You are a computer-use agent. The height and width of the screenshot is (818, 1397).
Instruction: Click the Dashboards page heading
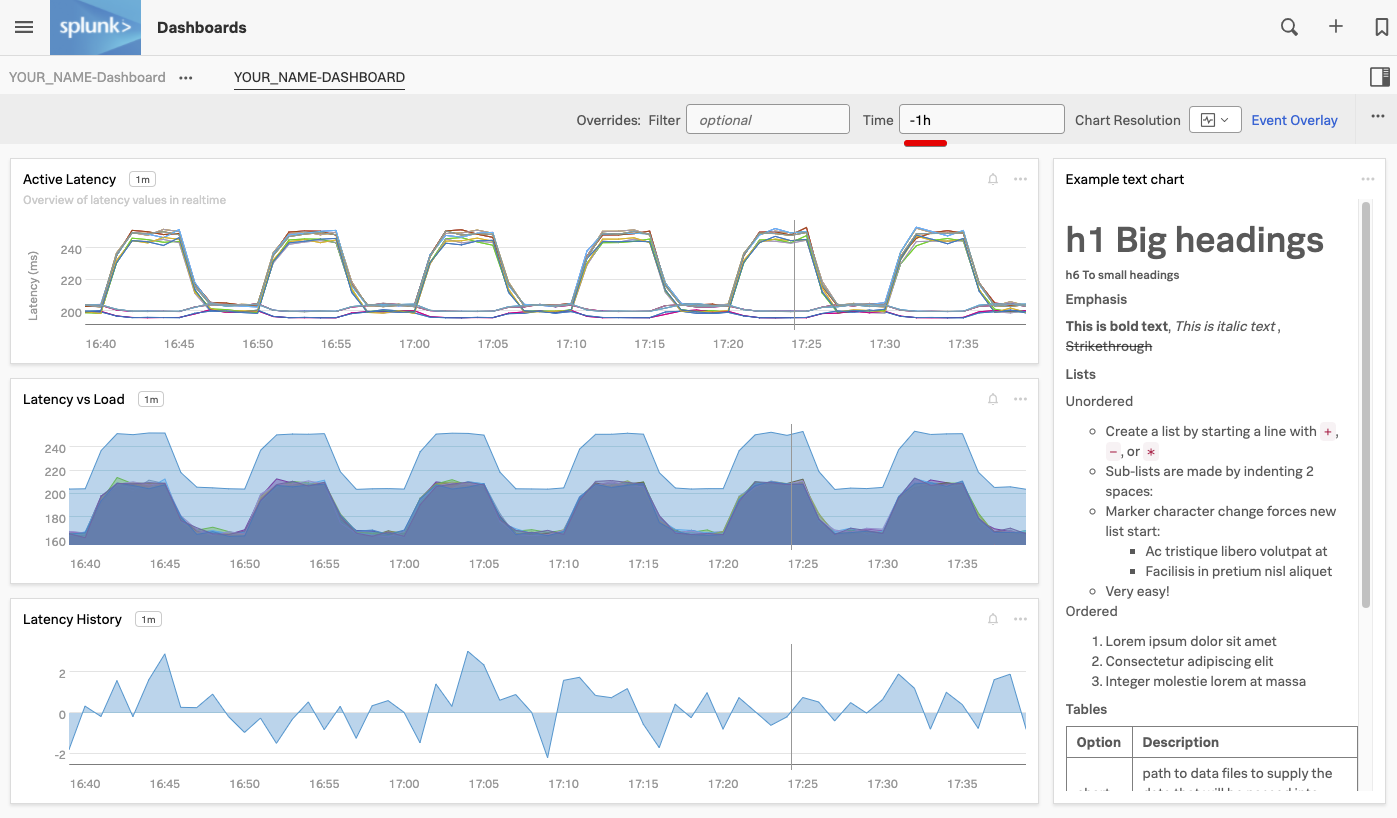[202, 27]
